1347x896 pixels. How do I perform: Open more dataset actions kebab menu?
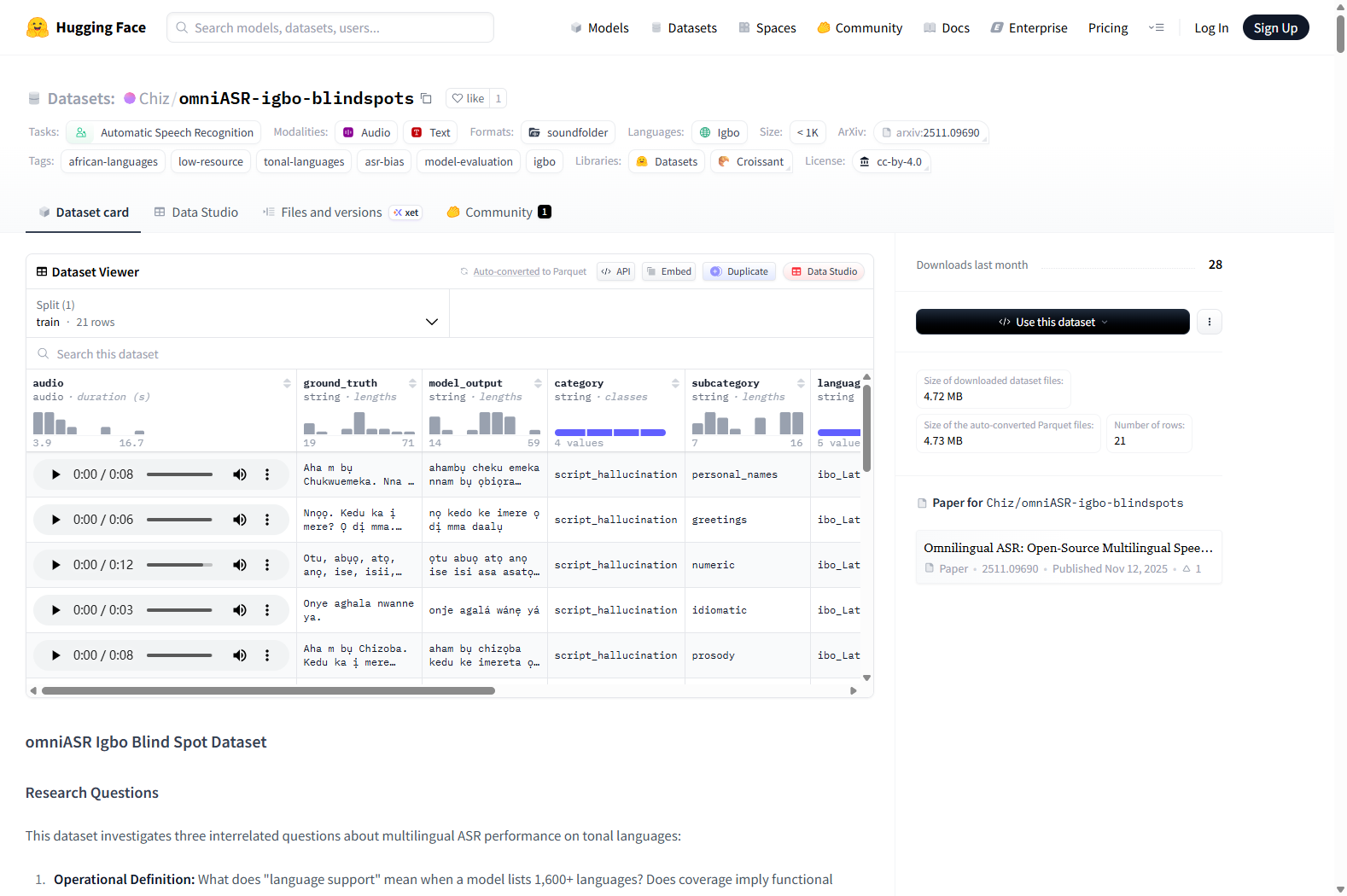pyautogui.click(x=1209, y=322)
